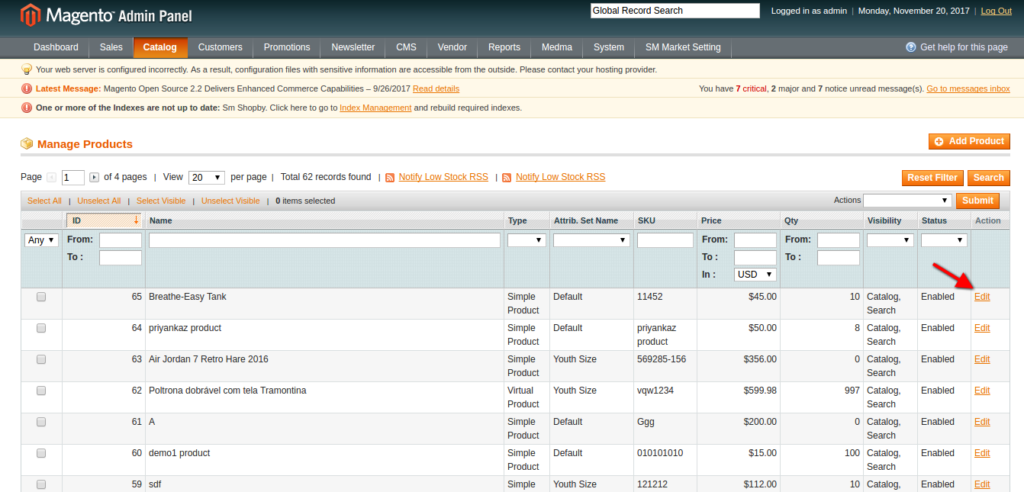Open the Sales menu
1024x492 pixels.
coord(111,47)
